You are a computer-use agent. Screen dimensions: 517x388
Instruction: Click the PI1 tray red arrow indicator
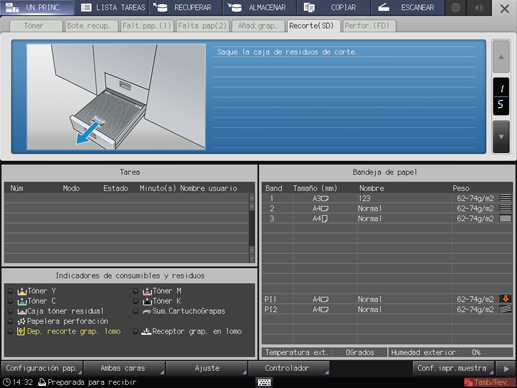pyautogui.click(x=506, y=299)
